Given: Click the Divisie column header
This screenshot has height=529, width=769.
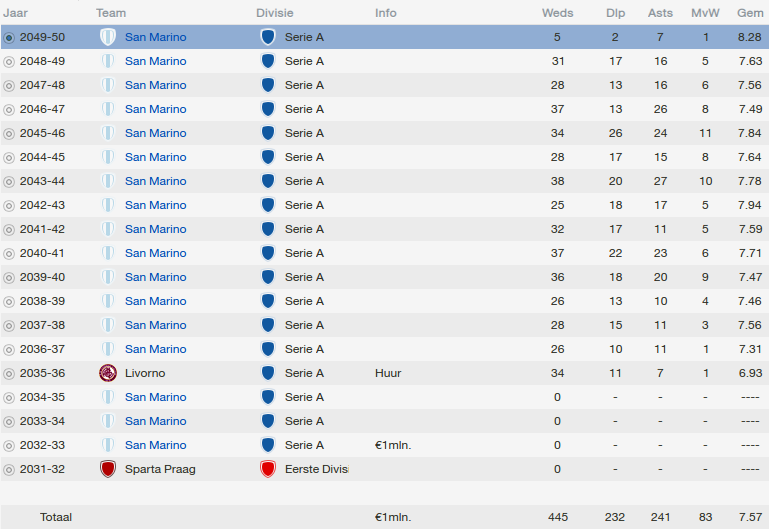Looking at the screenshot, I should coord(275,13).
